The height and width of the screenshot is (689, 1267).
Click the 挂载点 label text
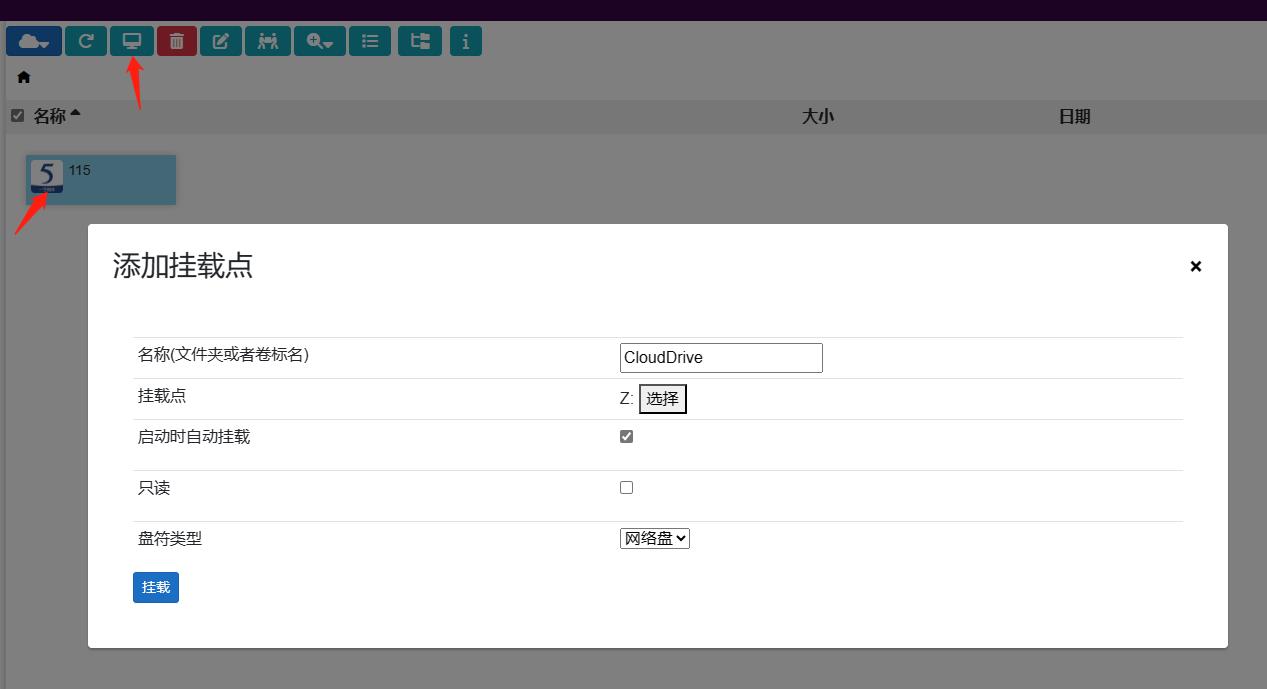coord(162,395)
